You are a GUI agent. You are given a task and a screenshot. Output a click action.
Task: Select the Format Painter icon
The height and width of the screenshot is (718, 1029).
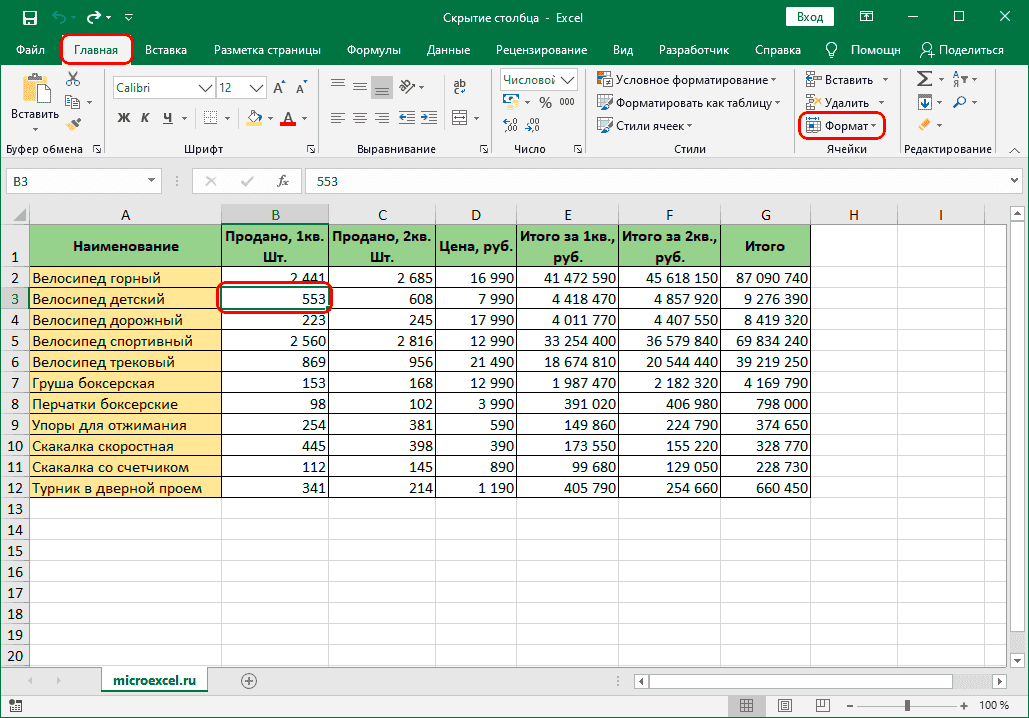tap(72, 124)
